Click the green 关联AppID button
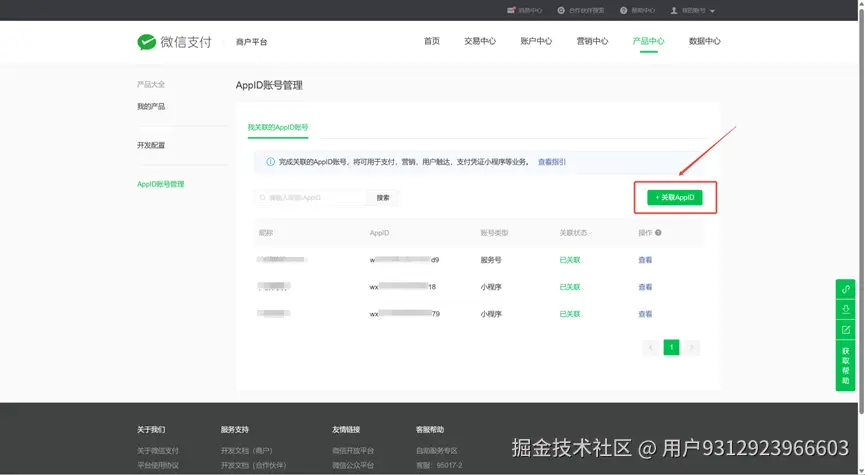The height and width of the screenshot is (475, 865). (675, 198)
